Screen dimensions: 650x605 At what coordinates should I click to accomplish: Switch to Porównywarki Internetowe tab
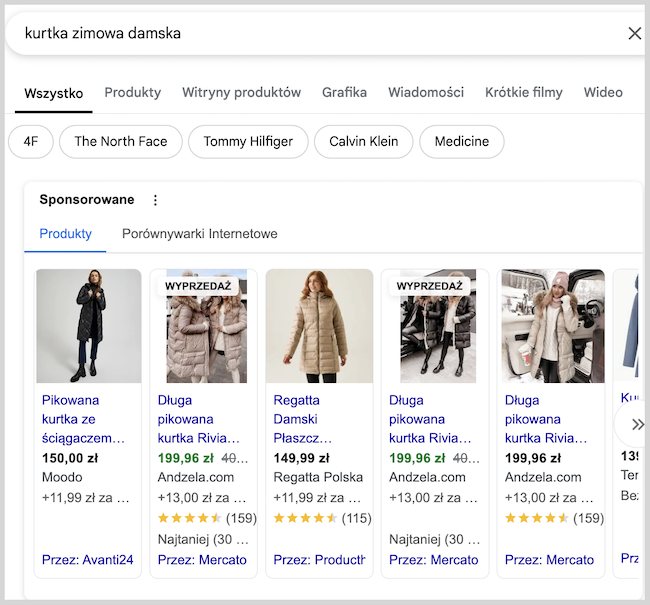[199, 234]
